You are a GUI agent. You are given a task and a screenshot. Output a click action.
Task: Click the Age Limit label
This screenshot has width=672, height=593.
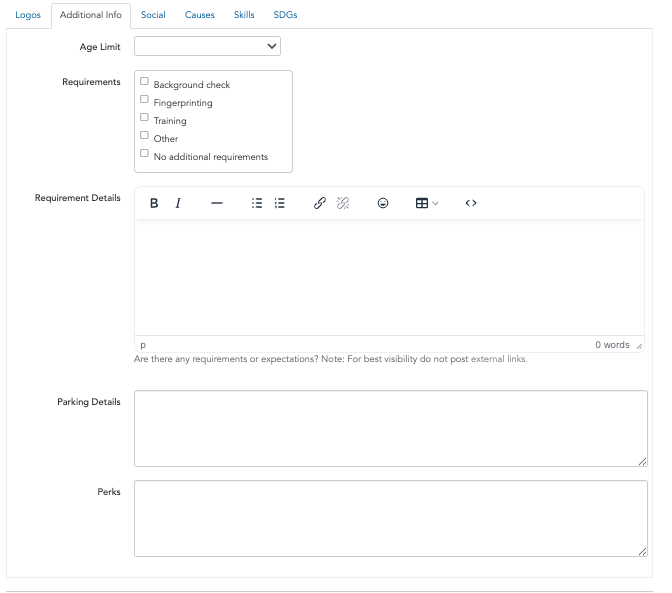click(x=100, y=47)
